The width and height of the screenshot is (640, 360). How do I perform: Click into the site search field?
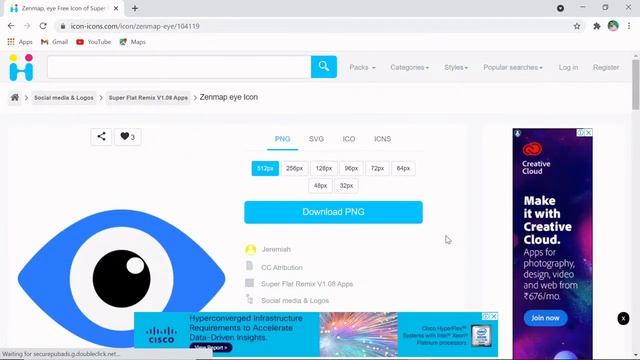coord(179,67)
